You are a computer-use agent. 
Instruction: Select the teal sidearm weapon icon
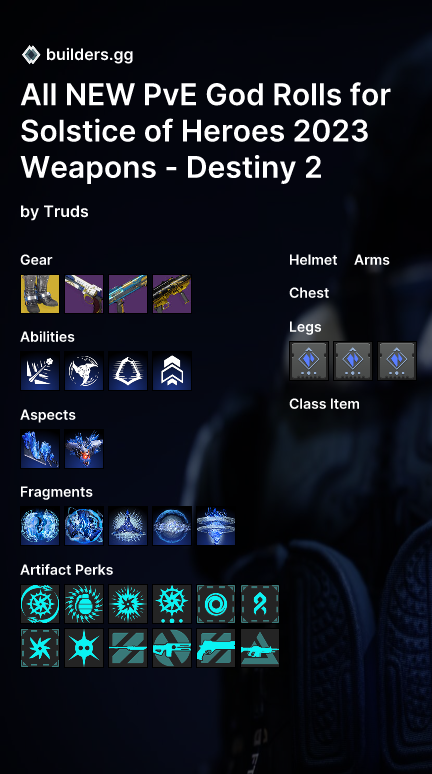click(x=128, y=294)
